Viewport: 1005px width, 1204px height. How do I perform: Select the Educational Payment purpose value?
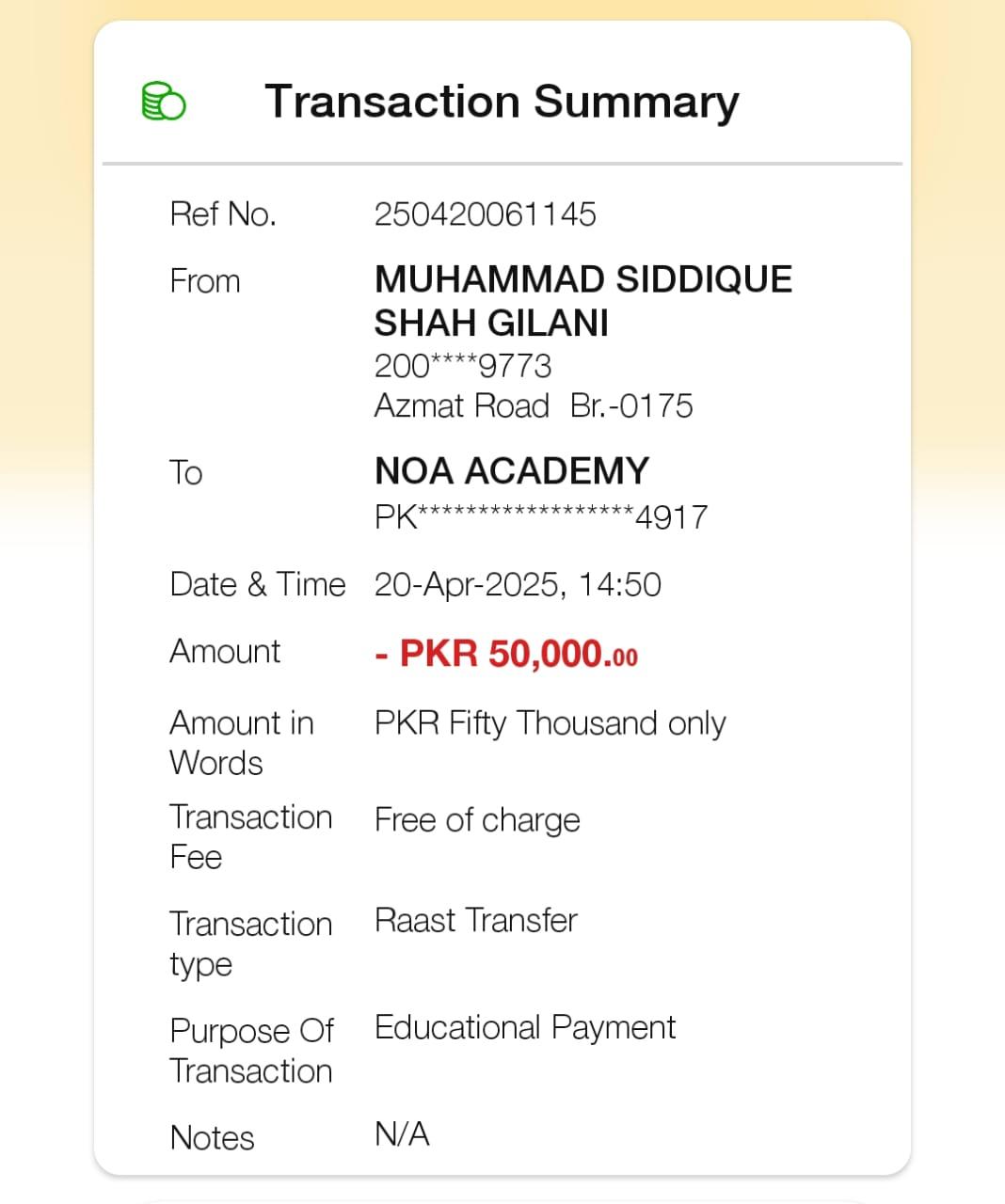click(x=524, y=1027)
